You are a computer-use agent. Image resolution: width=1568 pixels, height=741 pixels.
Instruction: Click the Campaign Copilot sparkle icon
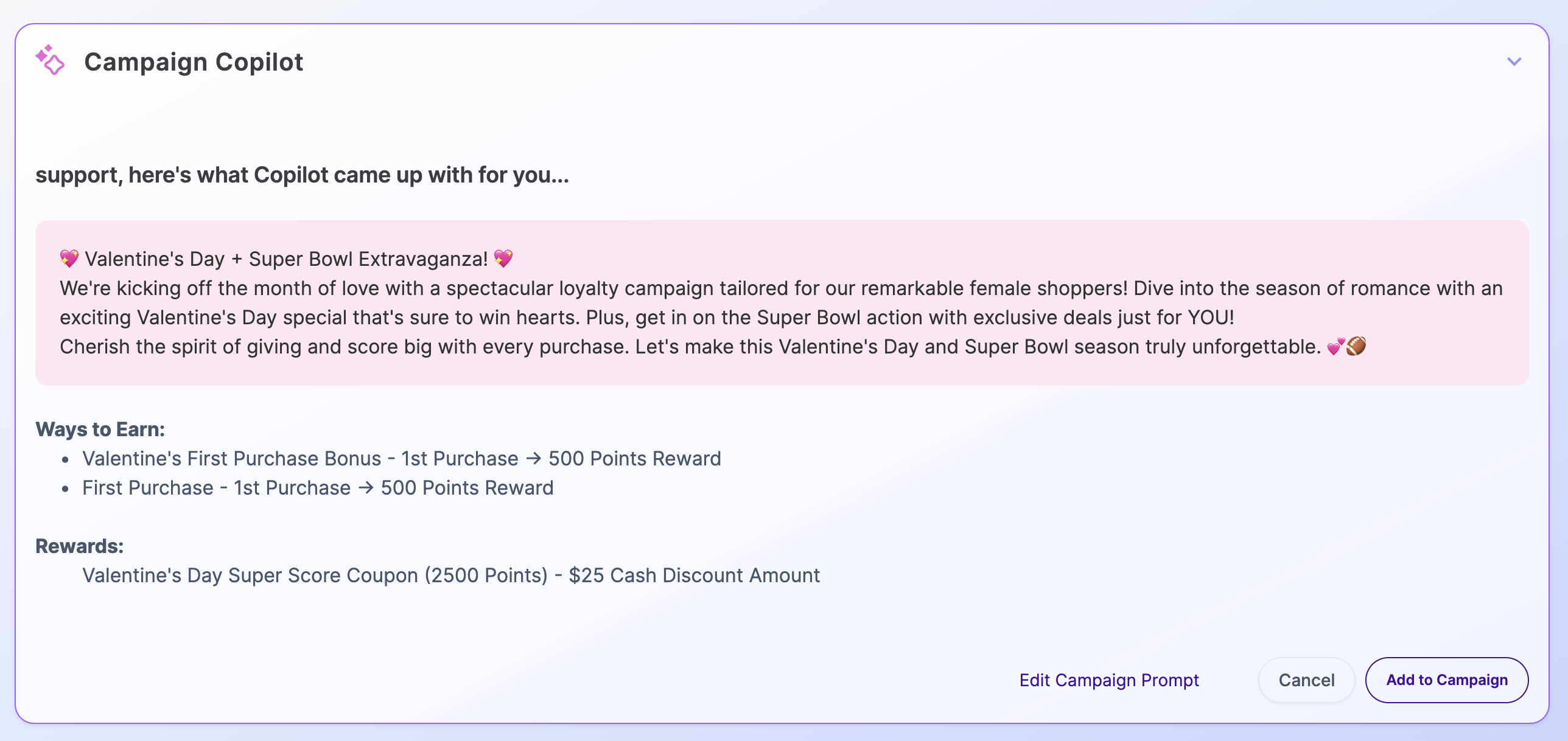50,61
